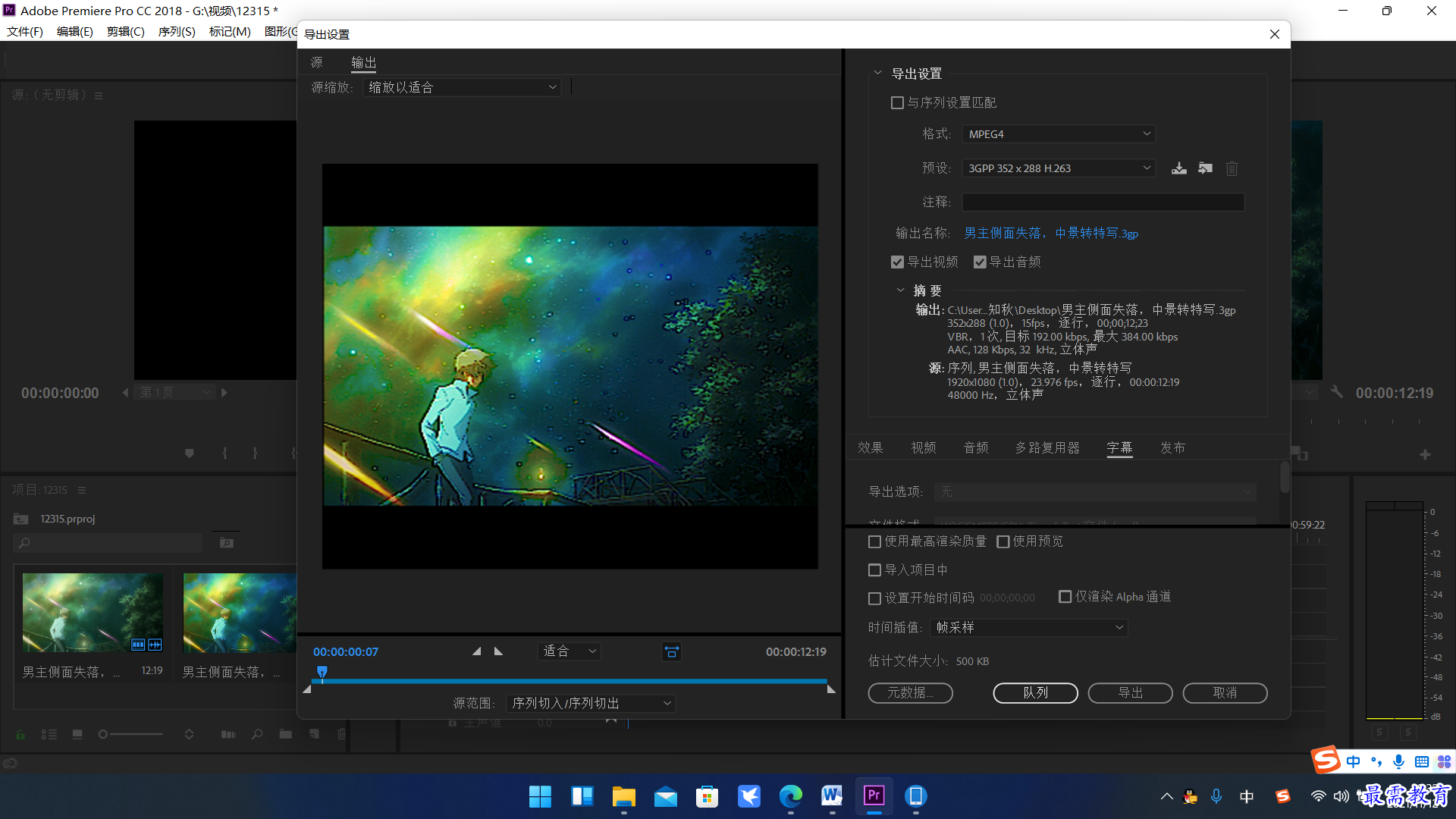Open the Source Scaling dropdown
This screenshot has height=819, width=1456.
point(462,87)
